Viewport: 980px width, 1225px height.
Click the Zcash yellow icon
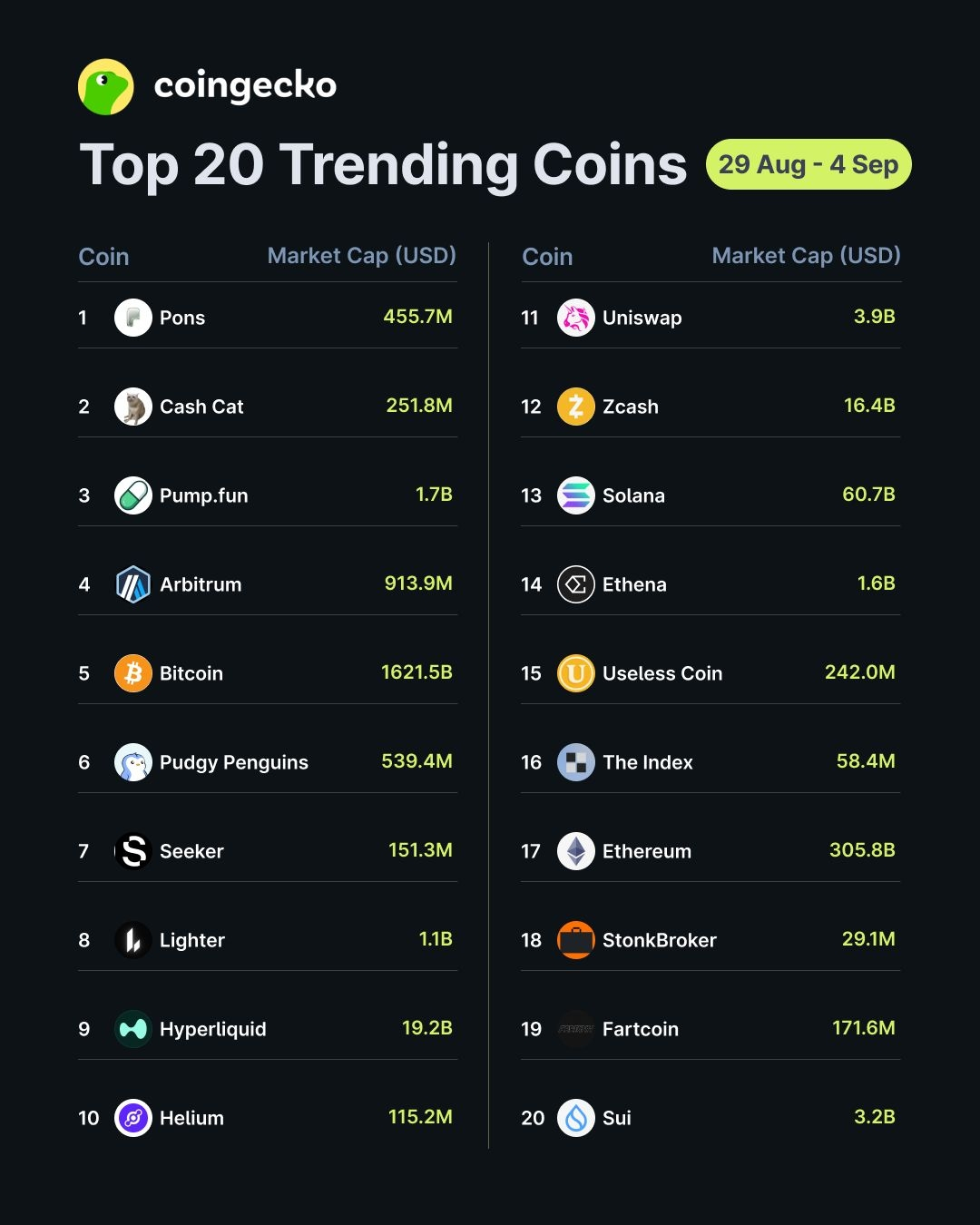tap(576, 407)
